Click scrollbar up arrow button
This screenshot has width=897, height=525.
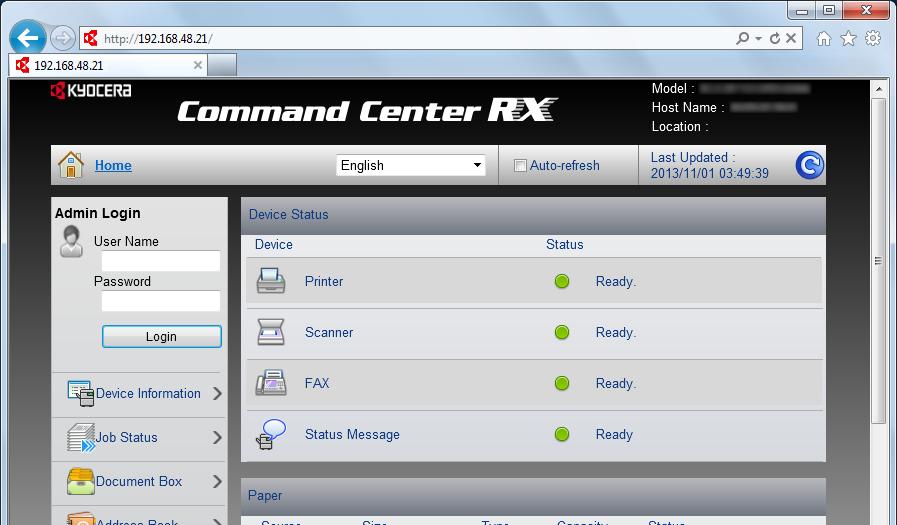tap(879, 89)
